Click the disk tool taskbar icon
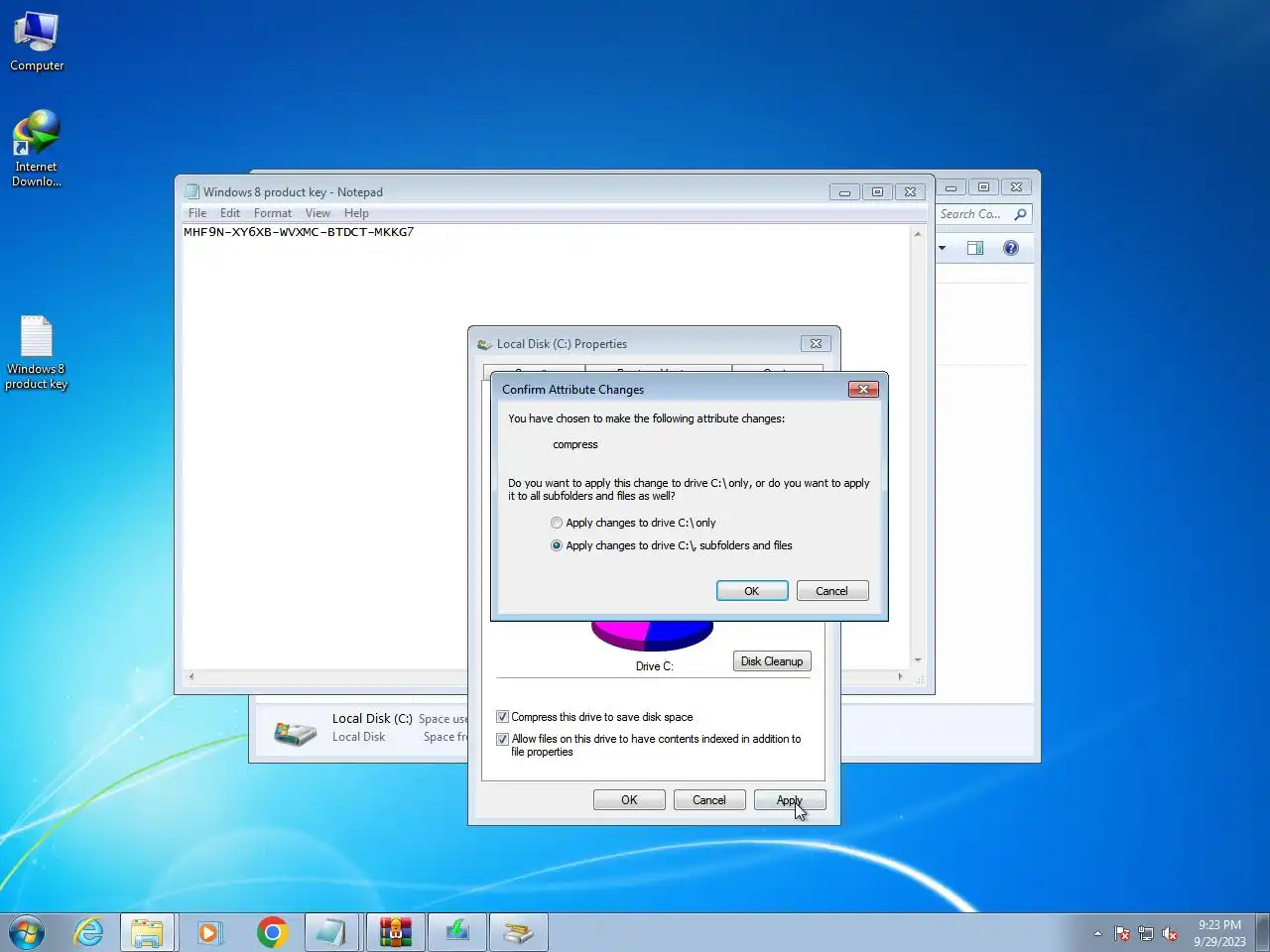This screenshot has width=1270, height=952. point(518,932)
